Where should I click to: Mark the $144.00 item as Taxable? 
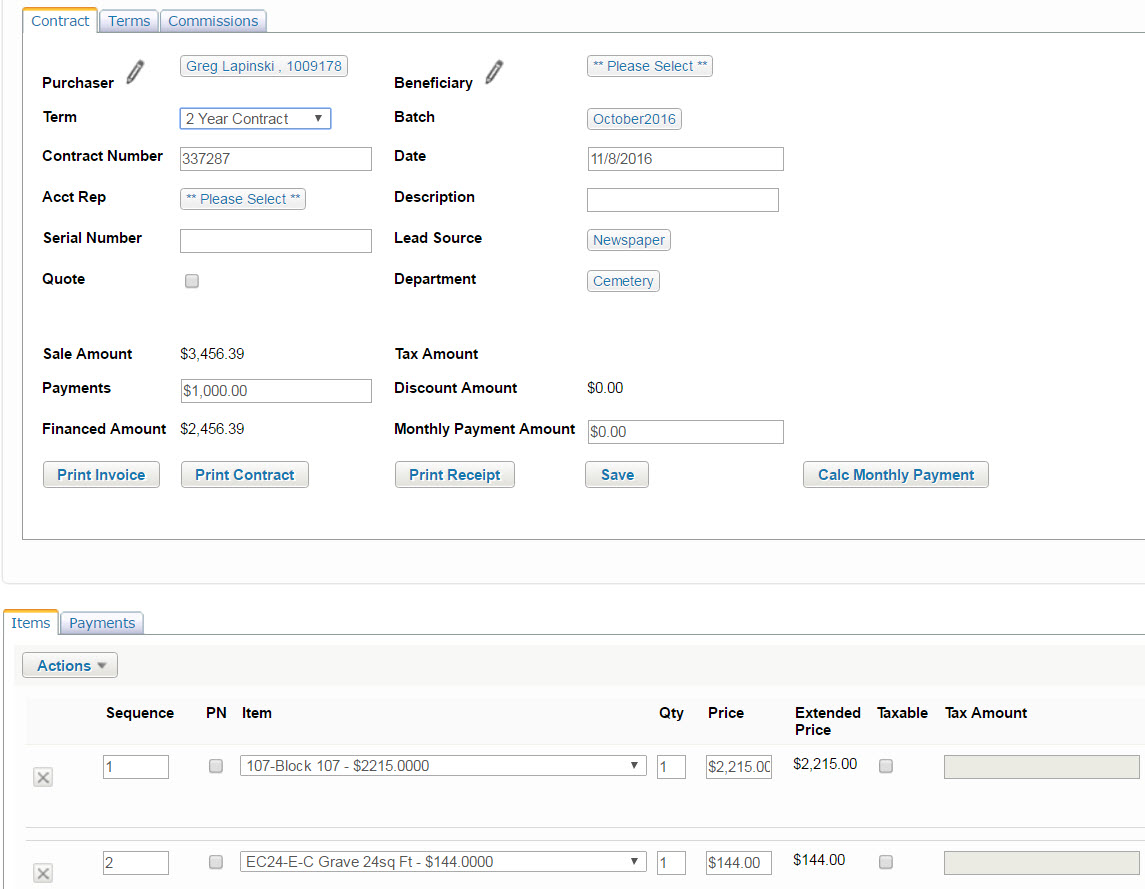885,861
